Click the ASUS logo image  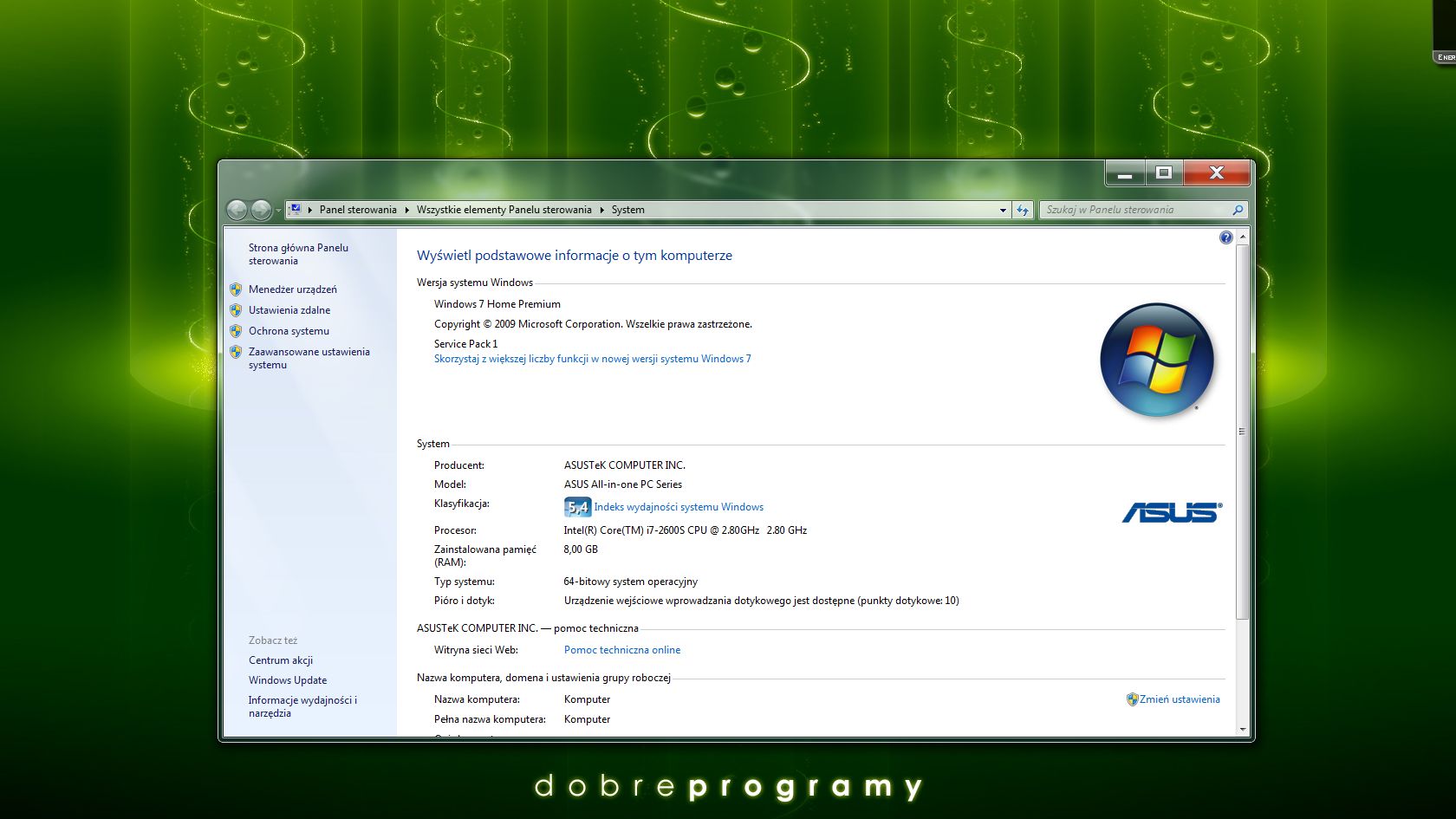[x=1173, y=512]
